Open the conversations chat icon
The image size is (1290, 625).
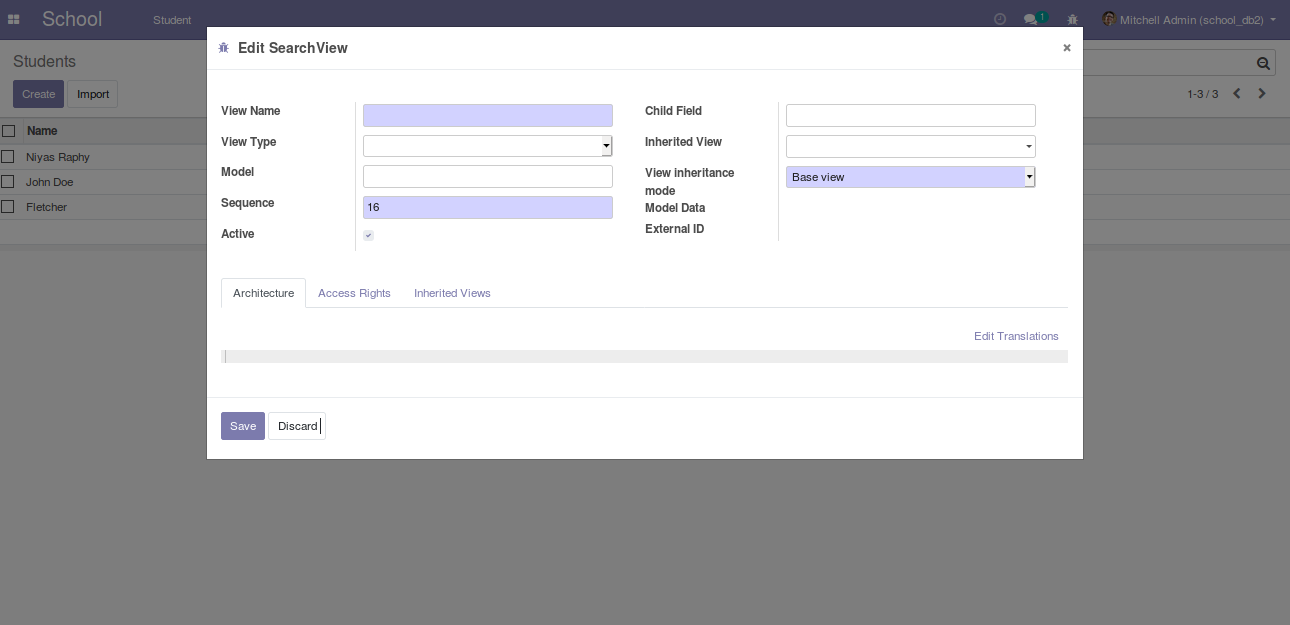pos(1031,20)
